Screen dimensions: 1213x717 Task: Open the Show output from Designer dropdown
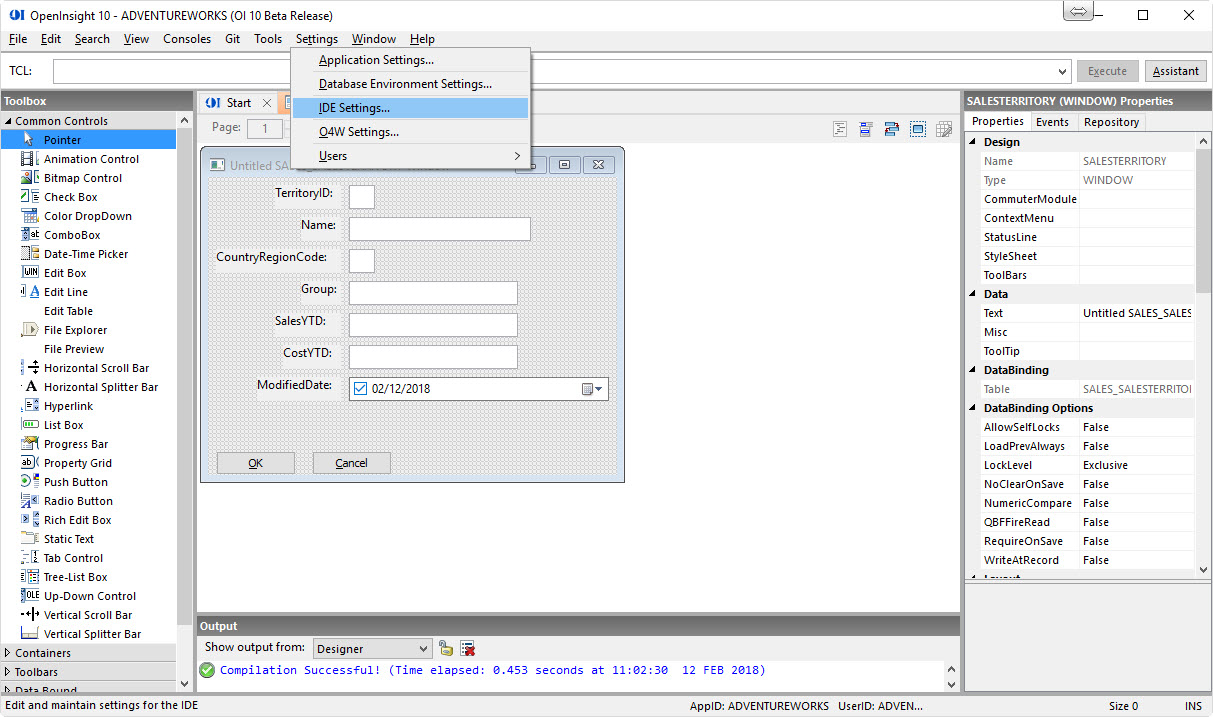click(373, 649)
